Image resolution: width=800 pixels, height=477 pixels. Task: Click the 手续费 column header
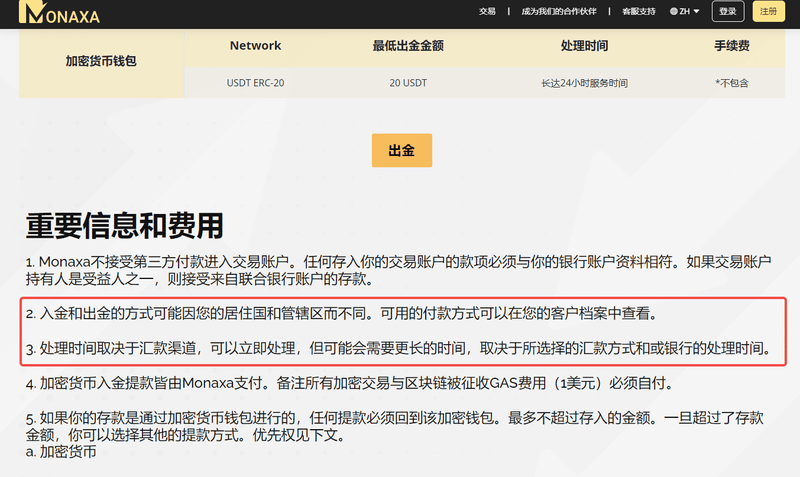pyautogui.click(x=732, y=46)
